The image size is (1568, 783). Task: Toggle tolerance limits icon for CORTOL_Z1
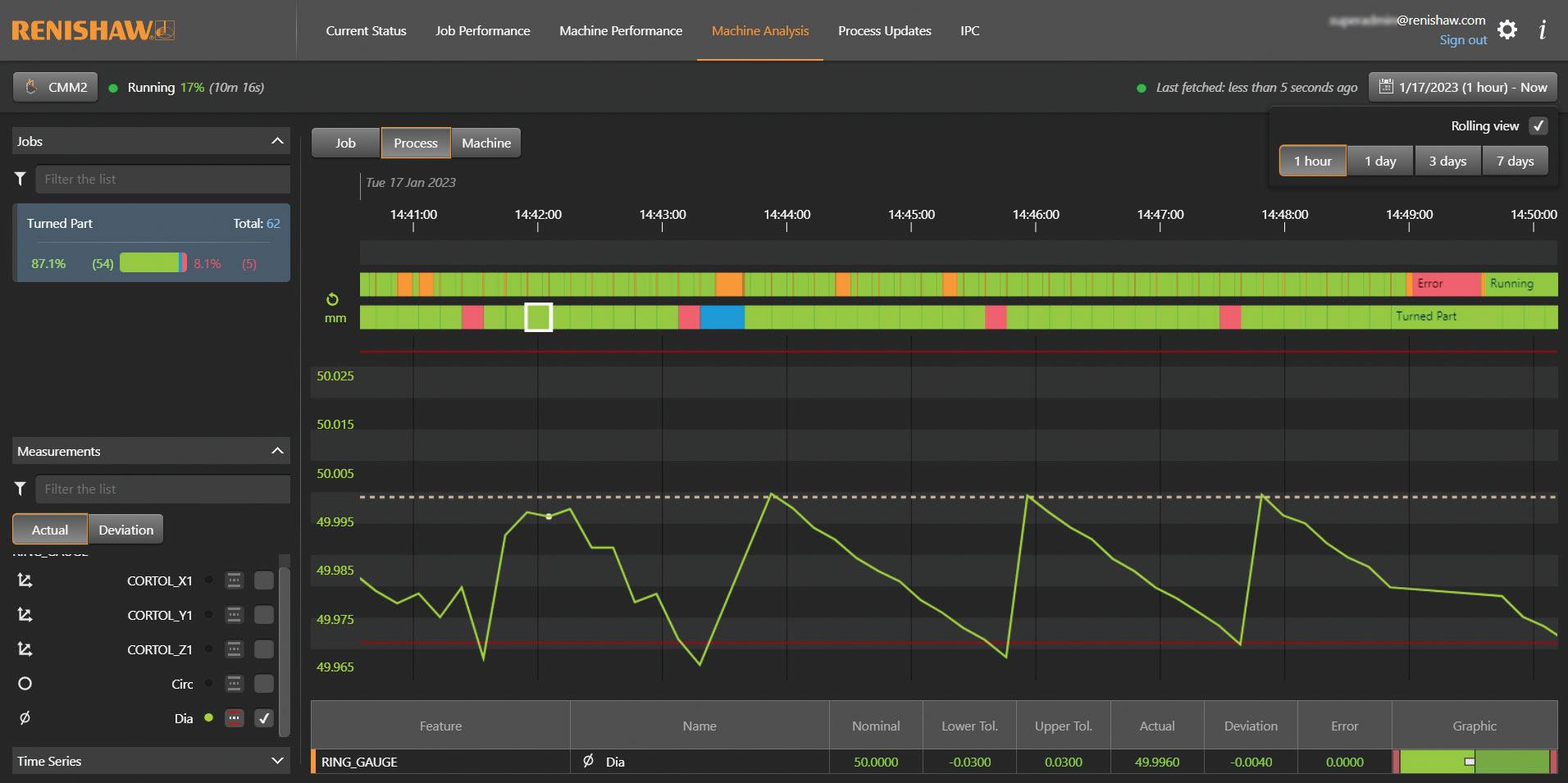coord(234,649)
